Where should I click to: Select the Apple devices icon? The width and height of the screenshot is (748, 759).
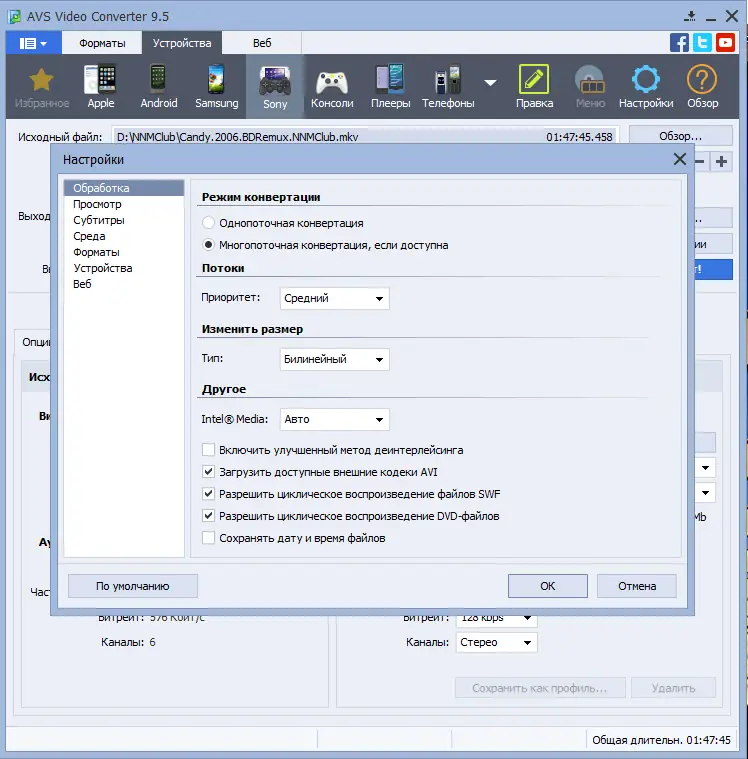coord(101,86)
